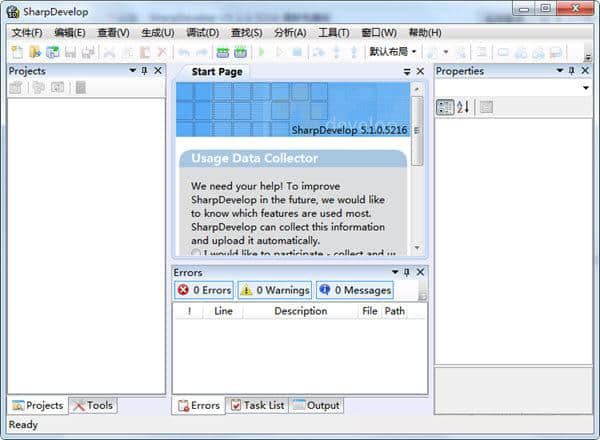Toggle the 0 Warnings filter

point(275,290)
